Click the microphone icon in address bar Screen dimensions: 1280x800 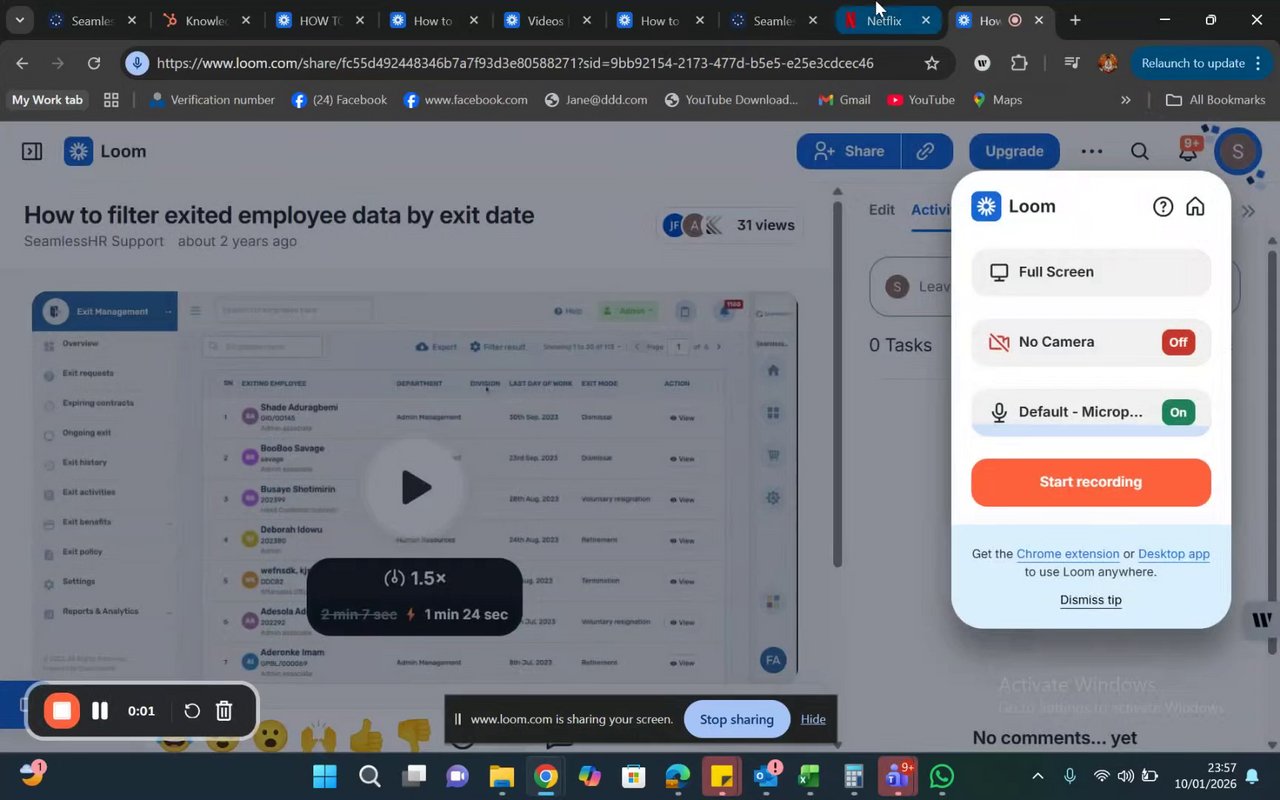(138, 63)
